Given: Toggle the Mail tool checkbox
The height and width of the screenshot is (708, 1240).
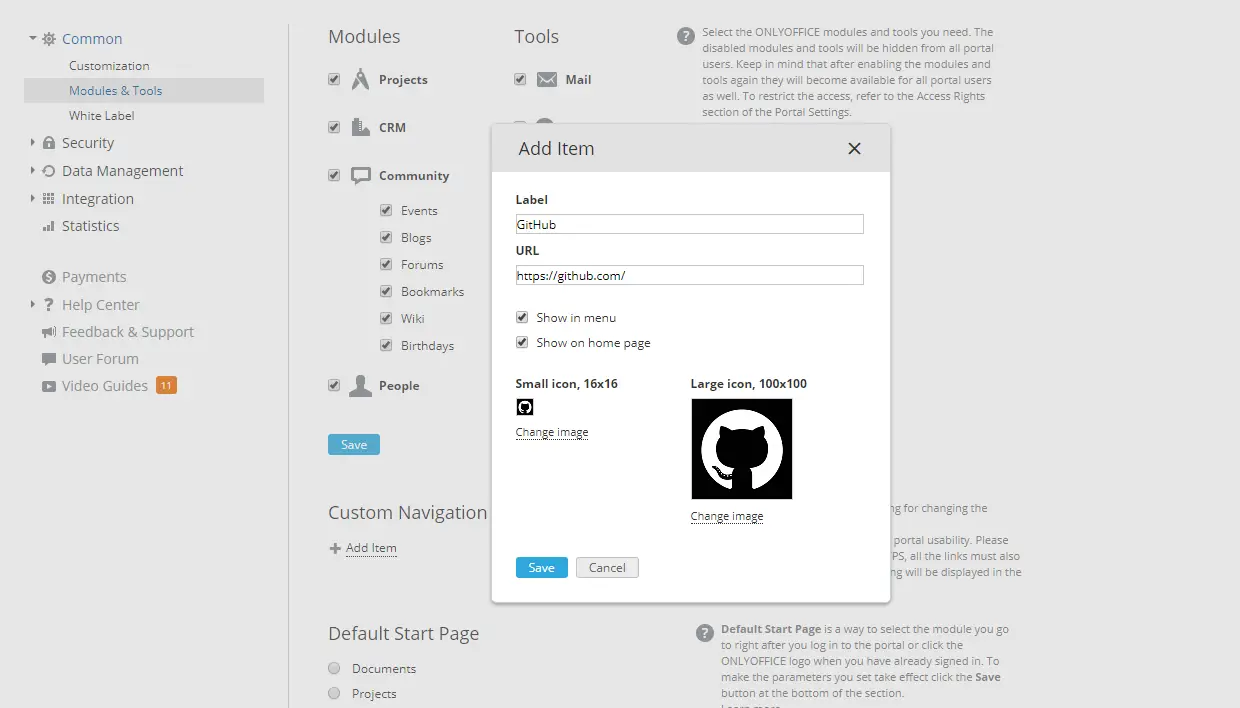Looking at the screenshot, I should pos(520,80).
